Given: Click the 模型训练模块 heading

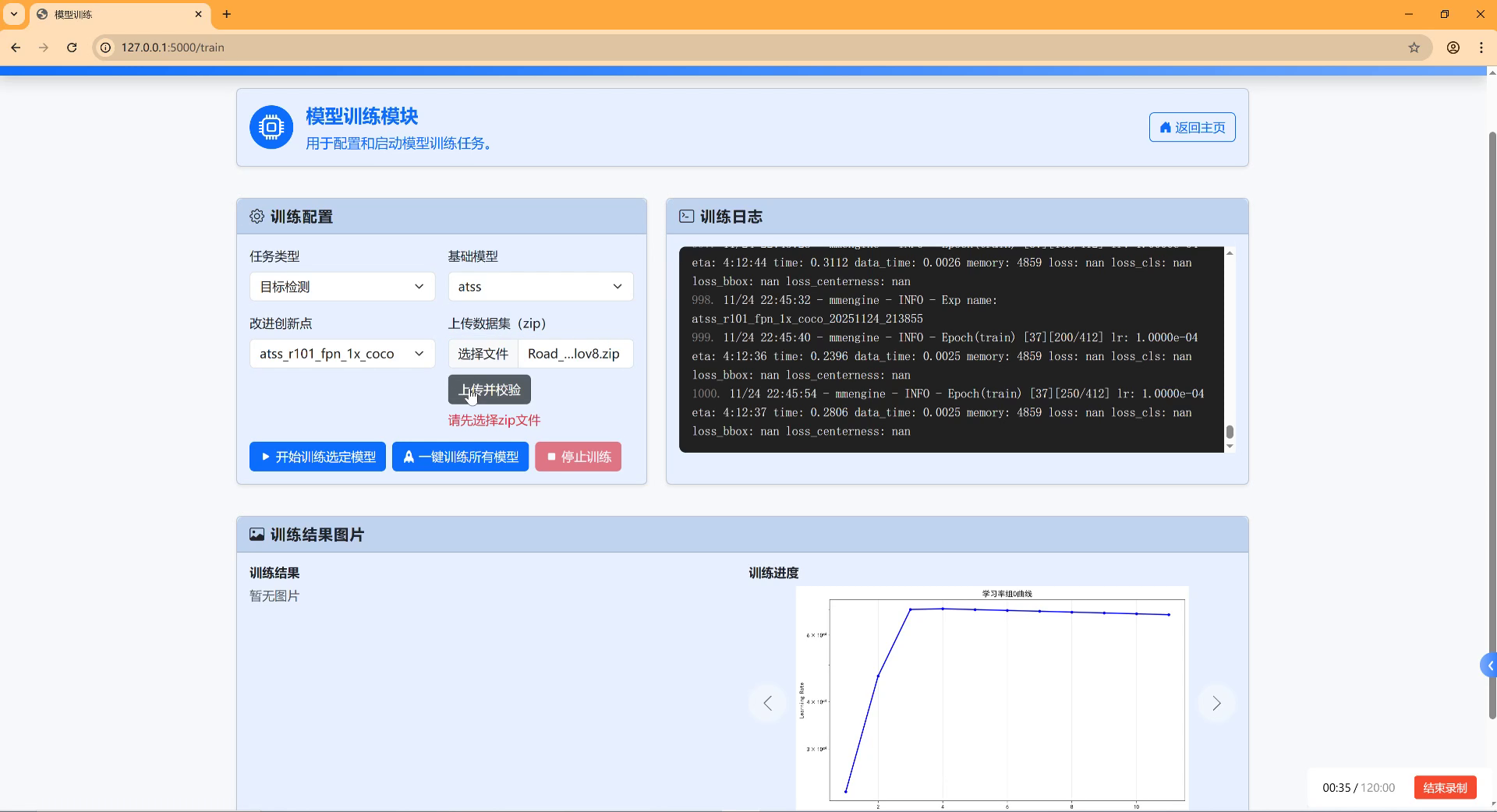Looking at the screenshot, I should pyautogui.click(x=362, y=116).
